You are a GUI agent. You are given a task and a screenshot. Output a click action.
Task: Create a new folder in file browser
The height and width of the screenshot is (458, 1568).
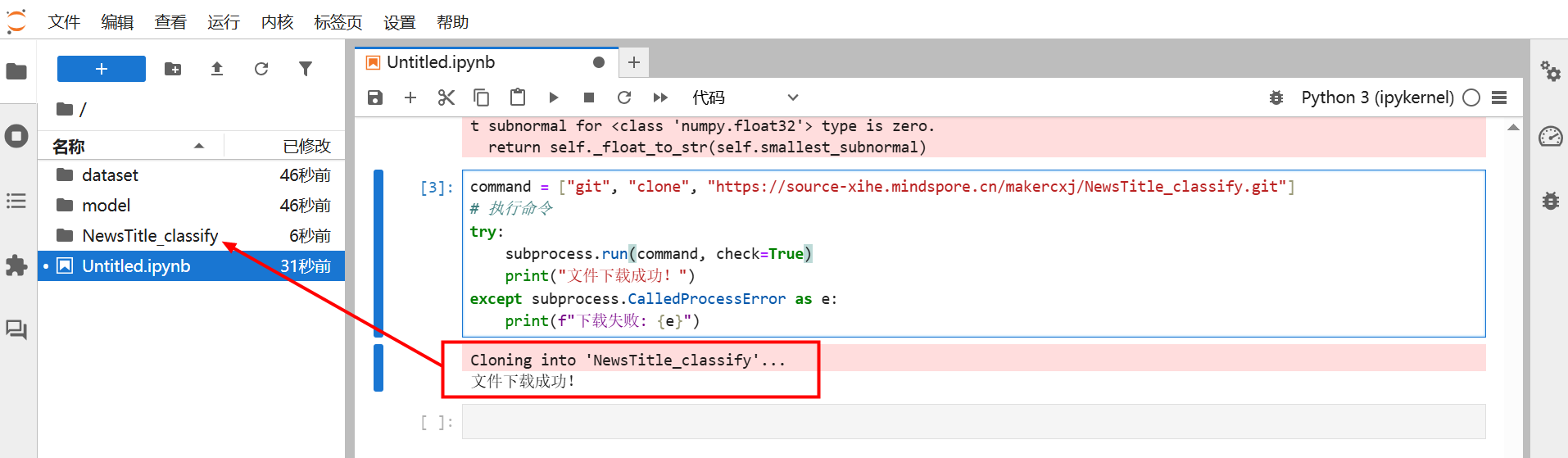tap(173, 69)
